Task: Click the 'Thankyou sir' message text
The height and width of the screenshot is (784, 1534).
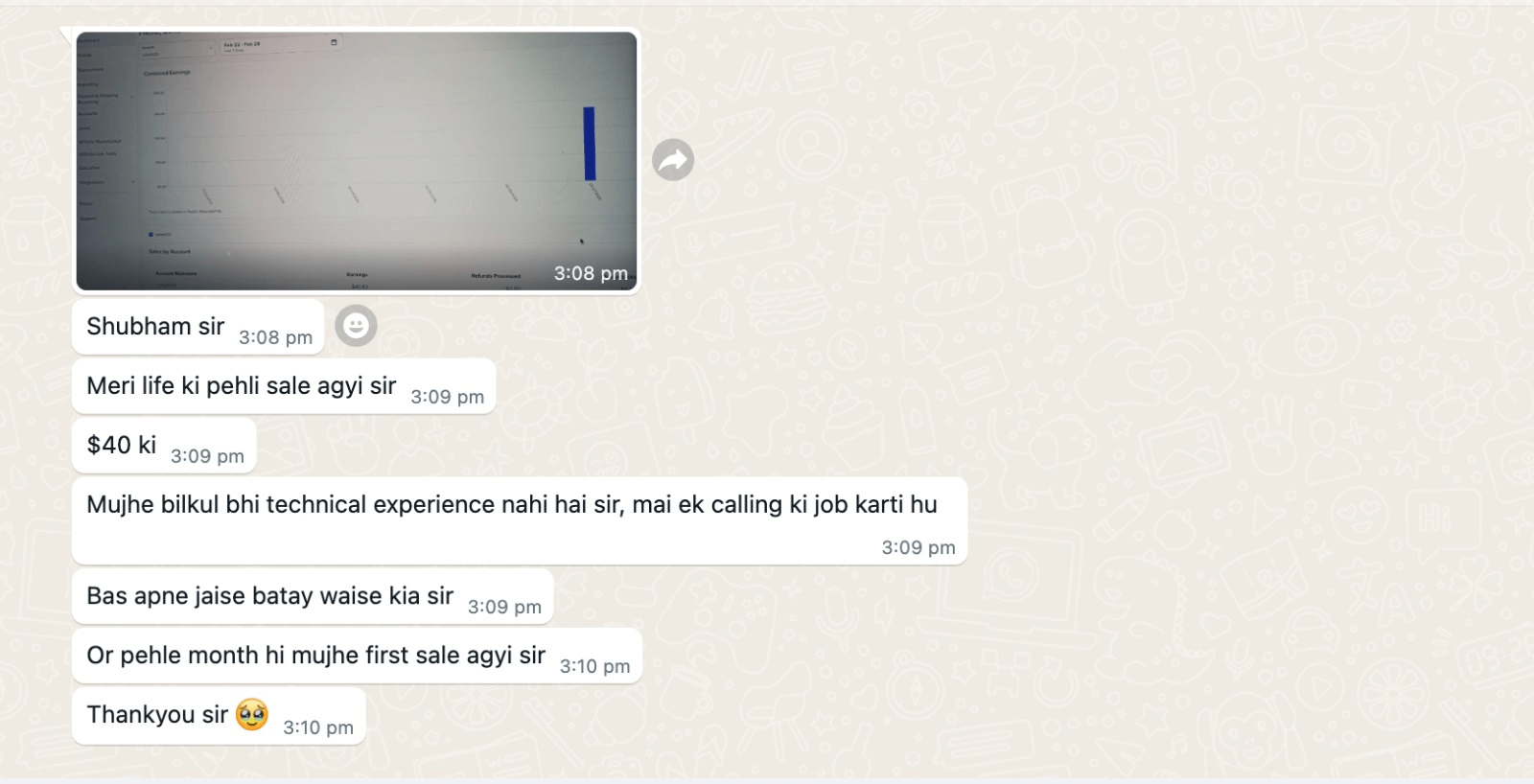Action: [157, 715]
